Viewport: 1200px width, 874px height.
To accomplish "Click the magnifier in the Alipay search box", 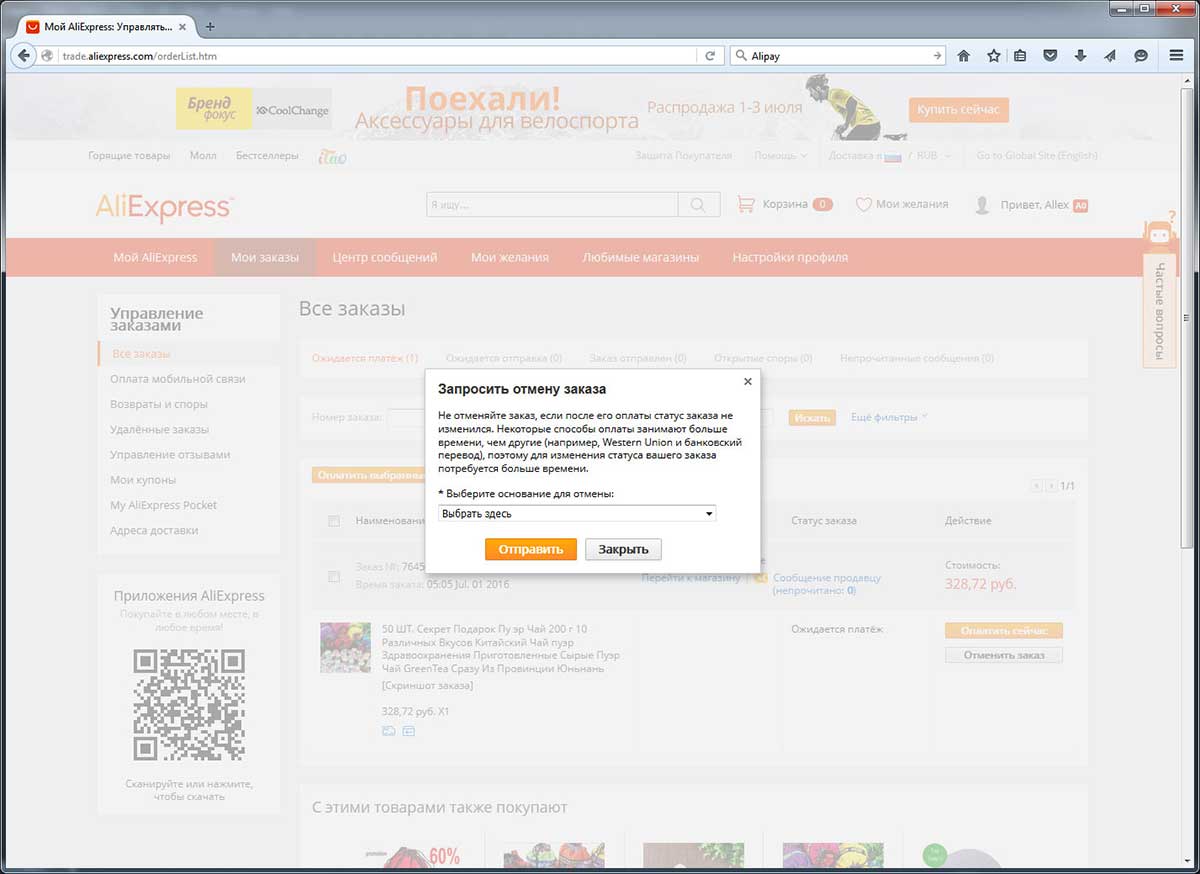I will point(741,56).
